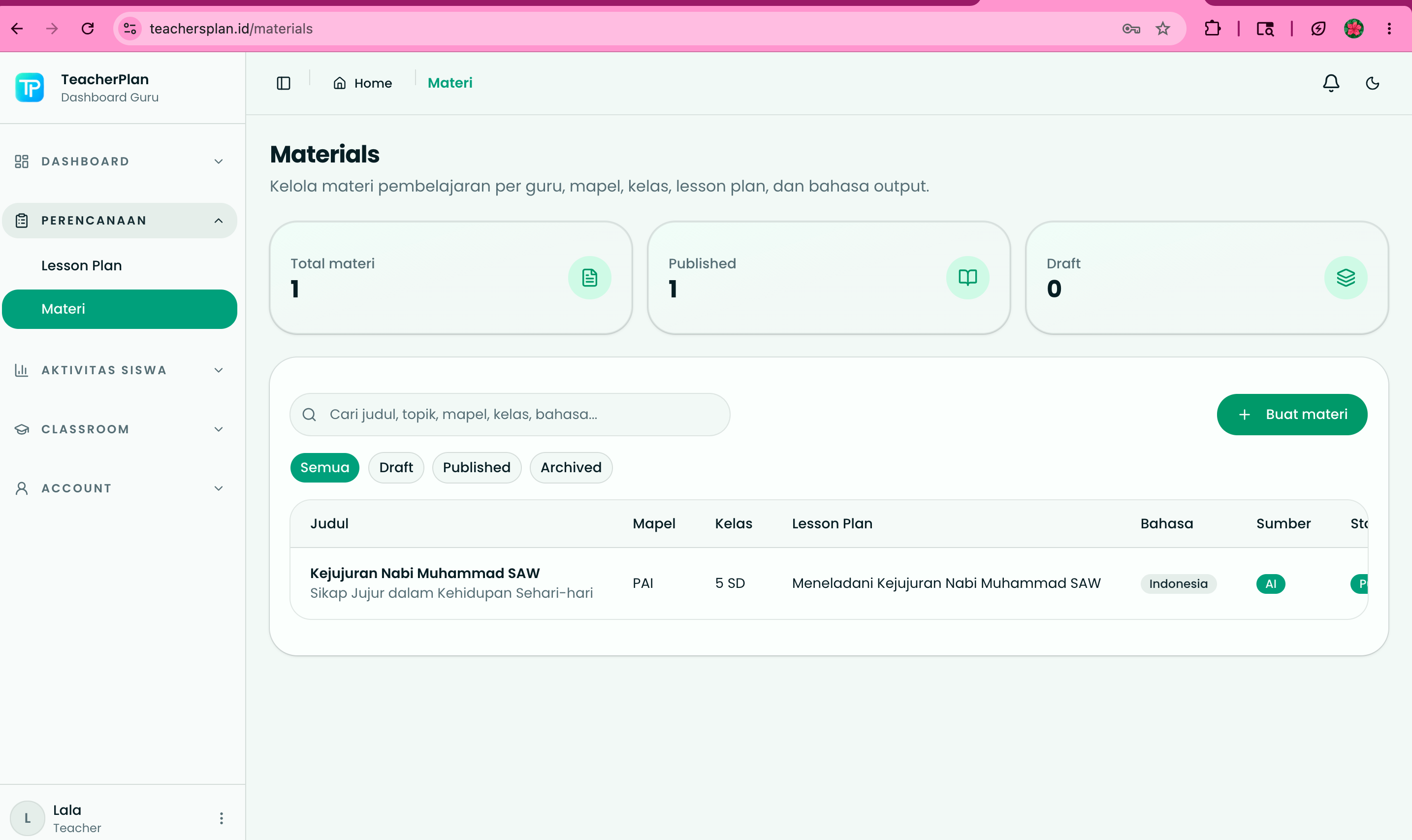Open the browser tab search icon
The height and width of the screenshot is (840, 1412).
pyautogui.click(x=1265, y=28)
